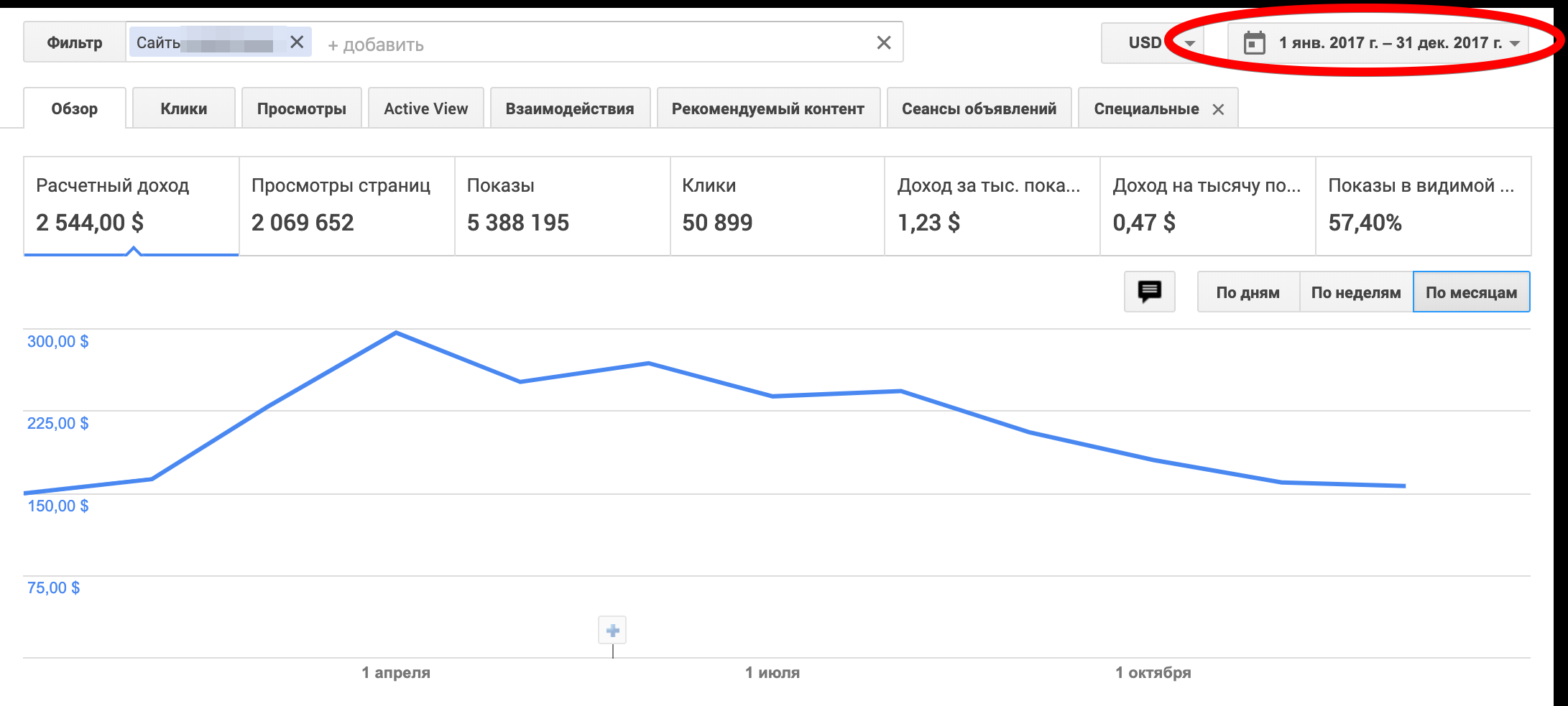Screen dimensions: 1568x706
Task: Select the Просмотры страниц metric card
Action: 346,205
